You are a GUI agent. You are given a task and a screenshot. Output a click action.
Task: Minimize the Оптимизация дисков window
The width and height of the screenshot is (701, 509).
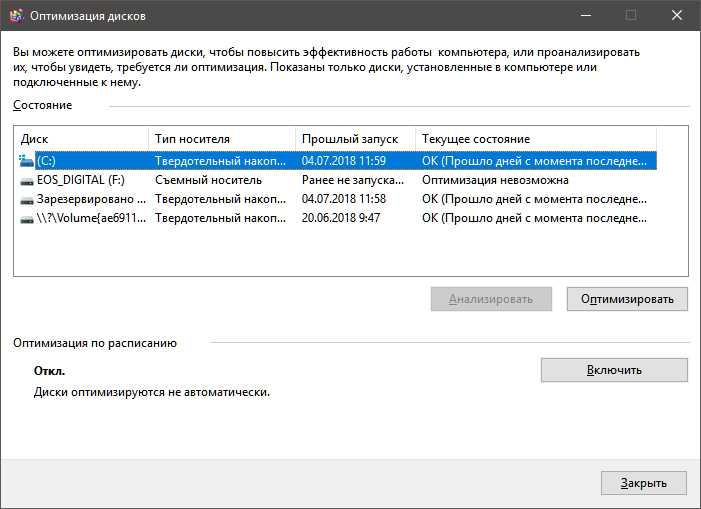click(x=586, y=16)
